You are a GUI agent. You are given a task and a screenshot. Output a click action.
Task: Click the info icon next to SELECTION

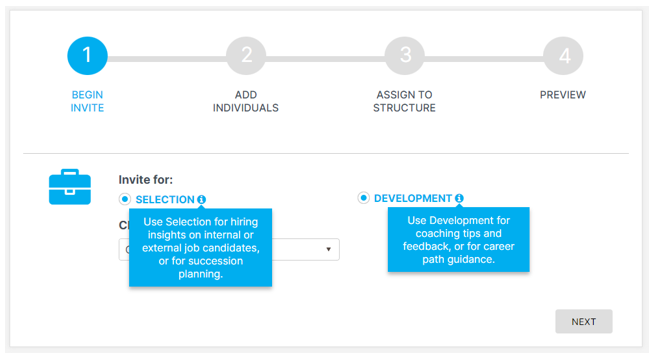[x=202, y=199]
